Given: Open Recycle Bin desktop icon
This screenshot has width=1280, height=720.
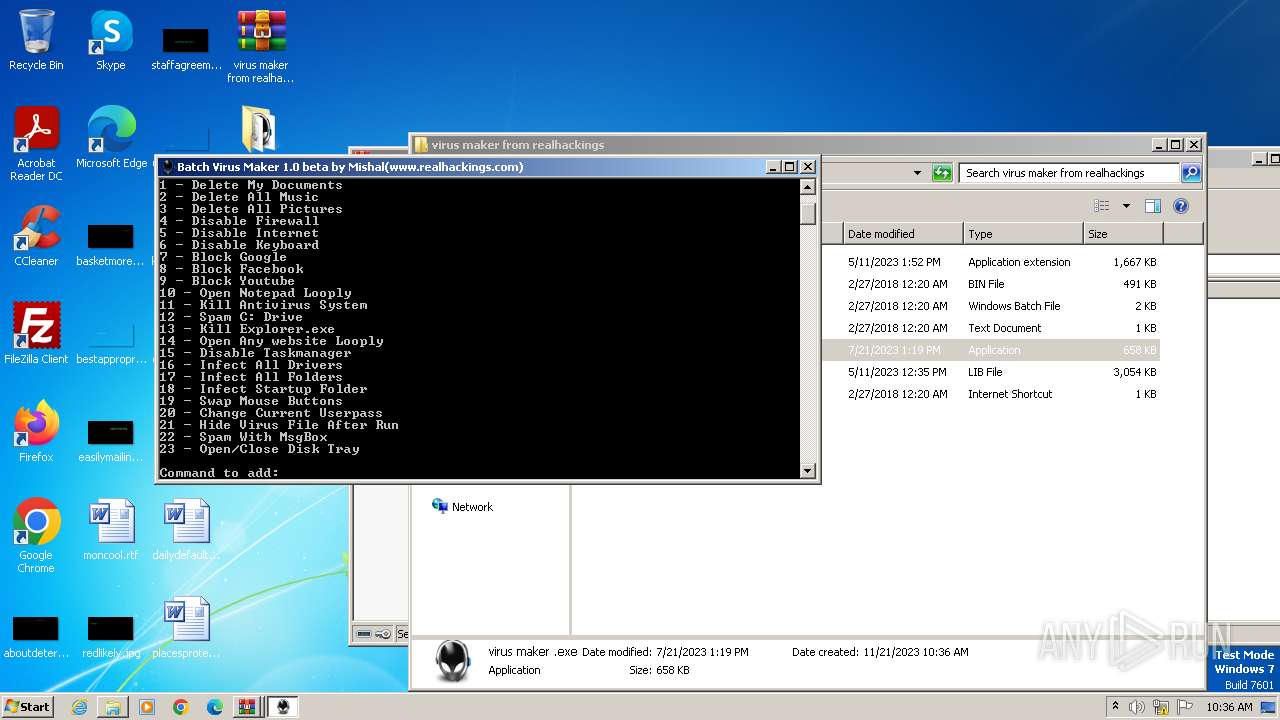Looking at the screenshot, I should point(36,40).
